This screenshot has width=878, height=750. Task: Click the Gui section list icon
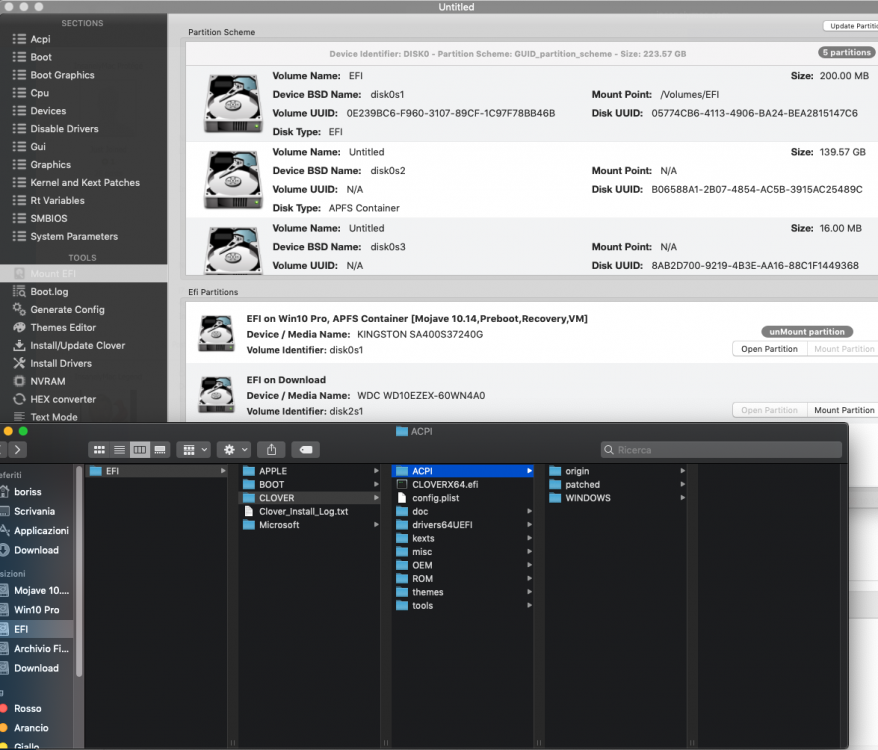pyautogui.click(x=20, y=147)
